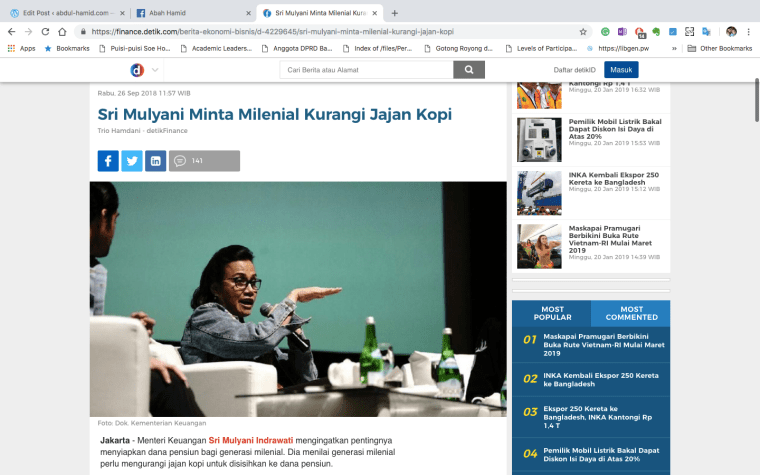Screen dimensions: 760x475
Task: Click the browser forward arrow
Action: pos(29,32)
